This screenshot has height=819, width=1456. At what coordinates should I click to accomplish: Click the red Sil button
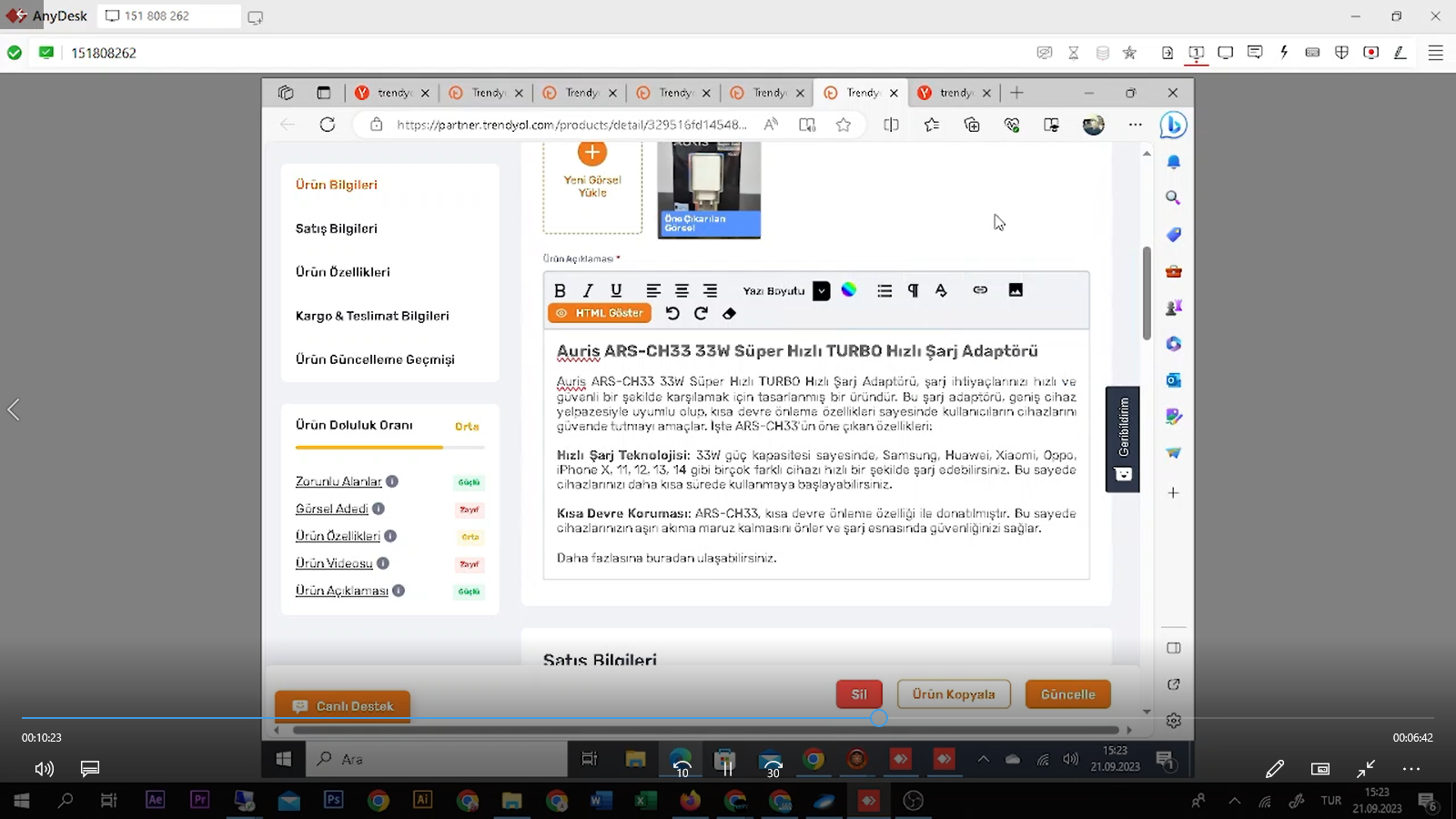pos(859,694)
